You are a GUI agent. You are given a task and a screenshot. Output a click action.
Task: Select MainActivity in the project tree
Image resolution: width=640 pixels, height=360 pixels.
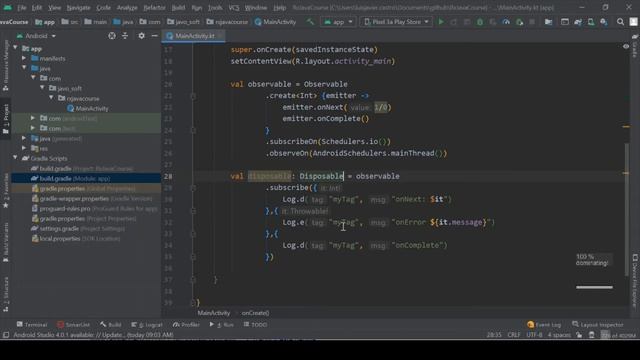87,108
